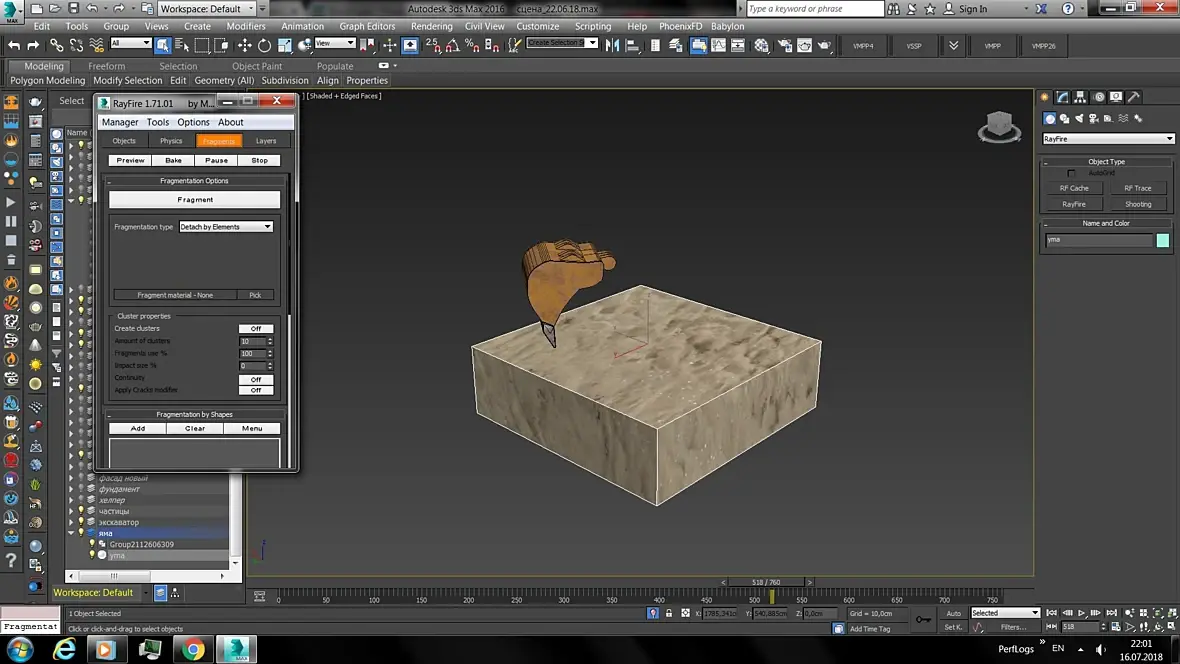Toggle the Angle Snap icon
The image size is (1180, 664).
[452, 46]
